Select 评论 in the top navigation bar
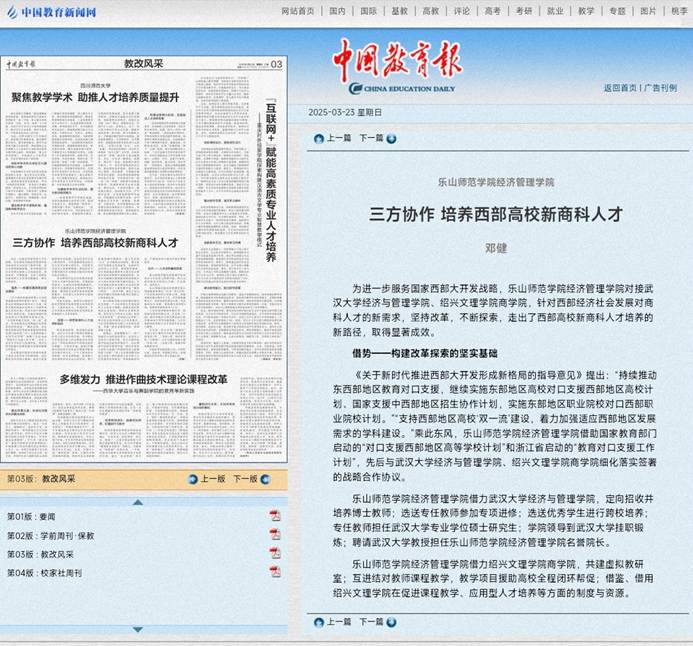 point(461,11)
